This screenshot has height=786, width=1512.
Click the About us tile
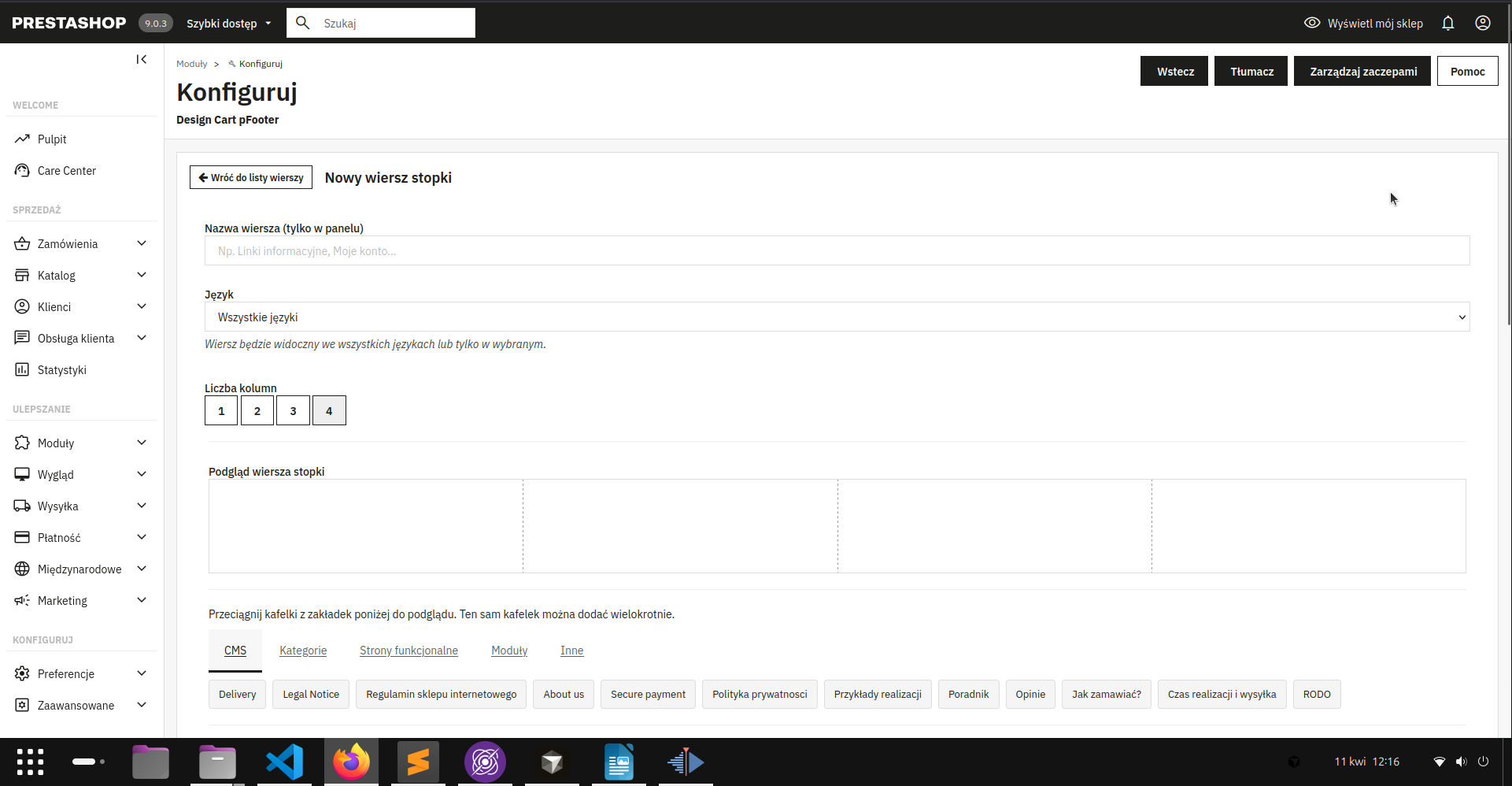point(564,694)
